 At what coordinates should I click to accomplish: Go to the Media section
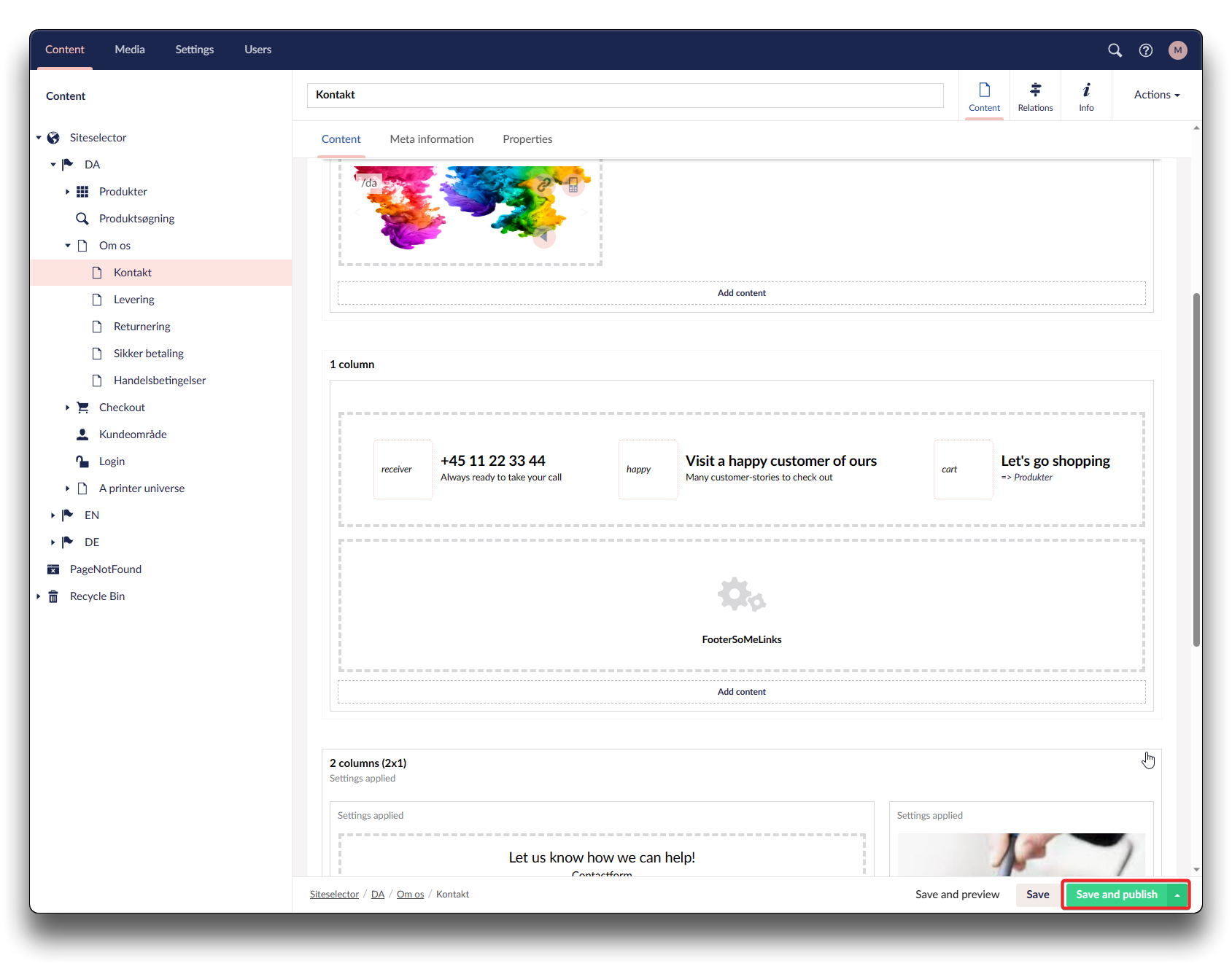(130, 50)
